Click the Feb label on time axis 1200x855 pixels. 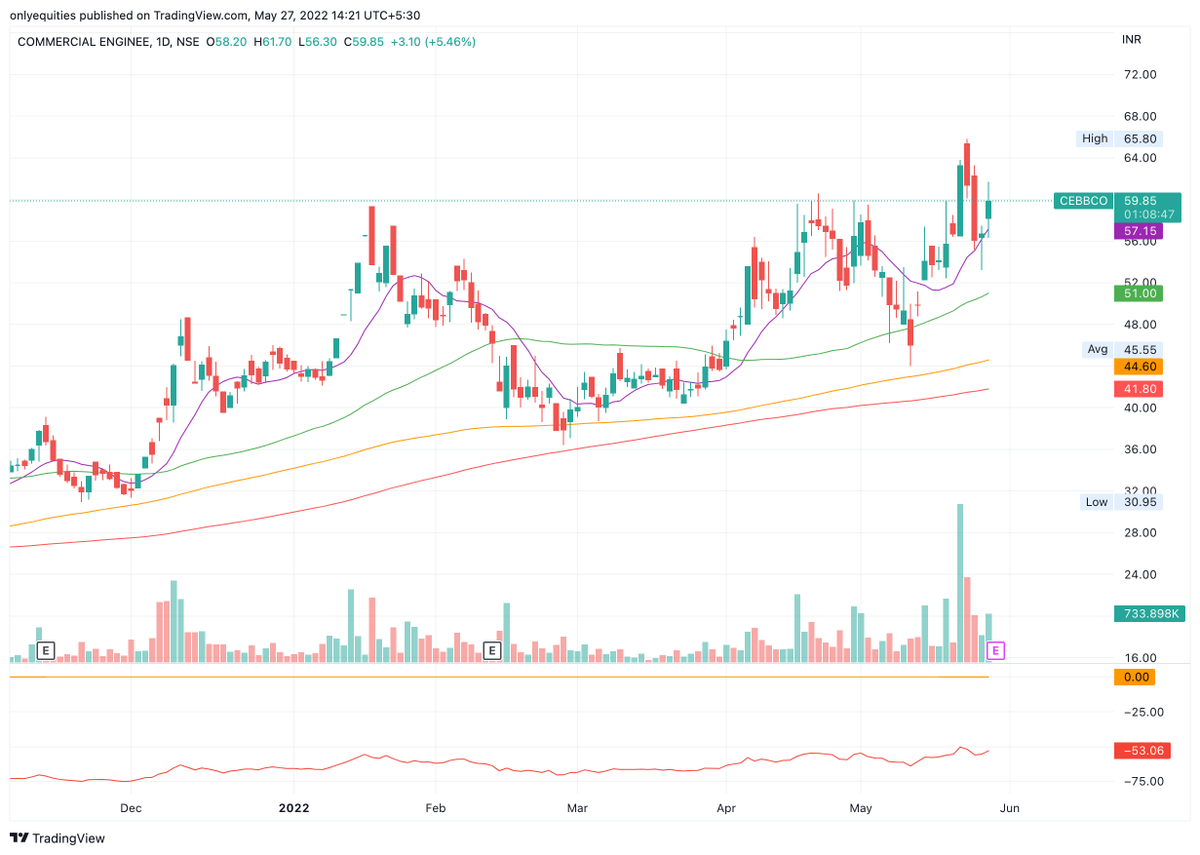point(434,807)
